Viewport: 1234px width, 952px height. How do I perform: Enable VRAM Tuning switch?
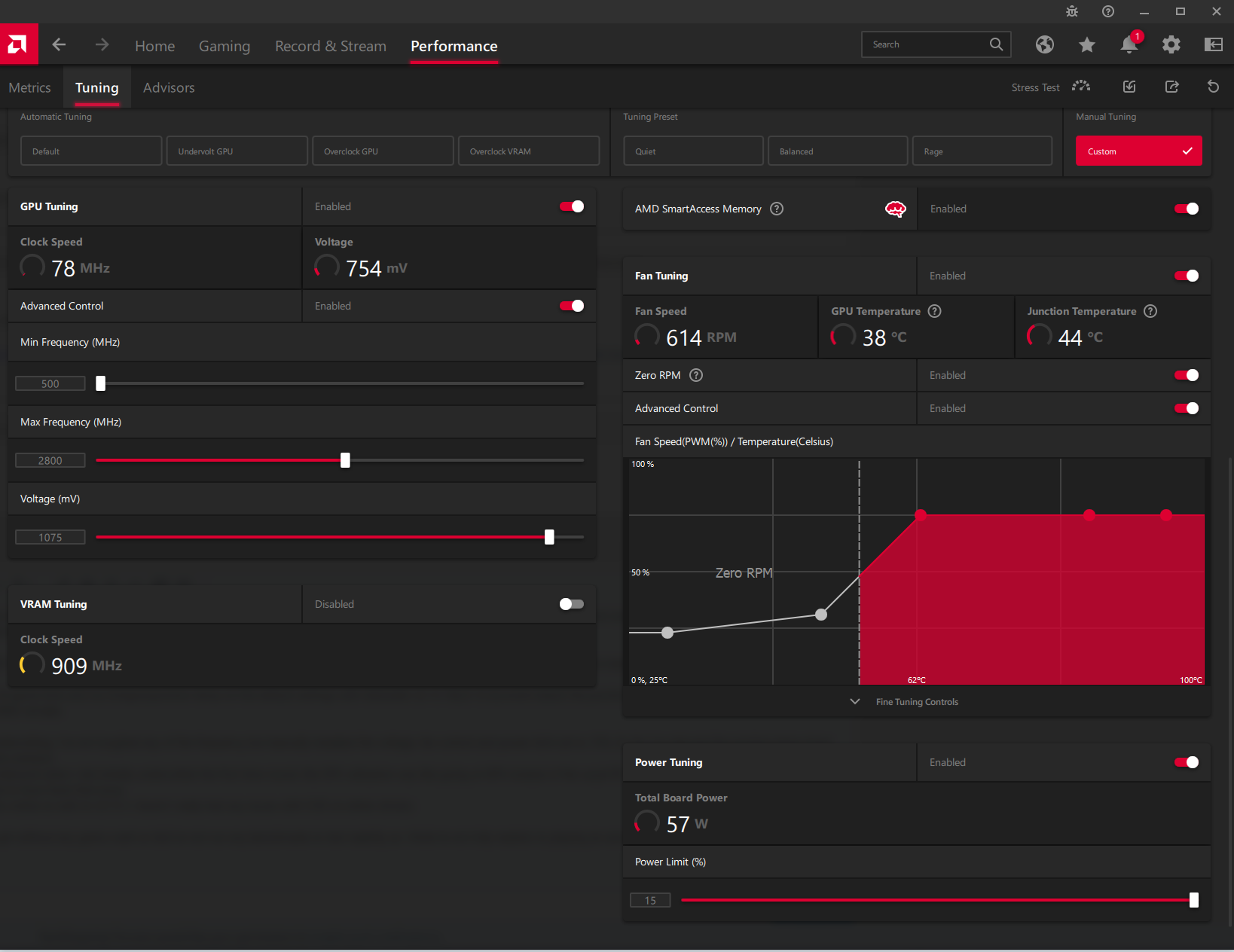click(x=572, y=604)
